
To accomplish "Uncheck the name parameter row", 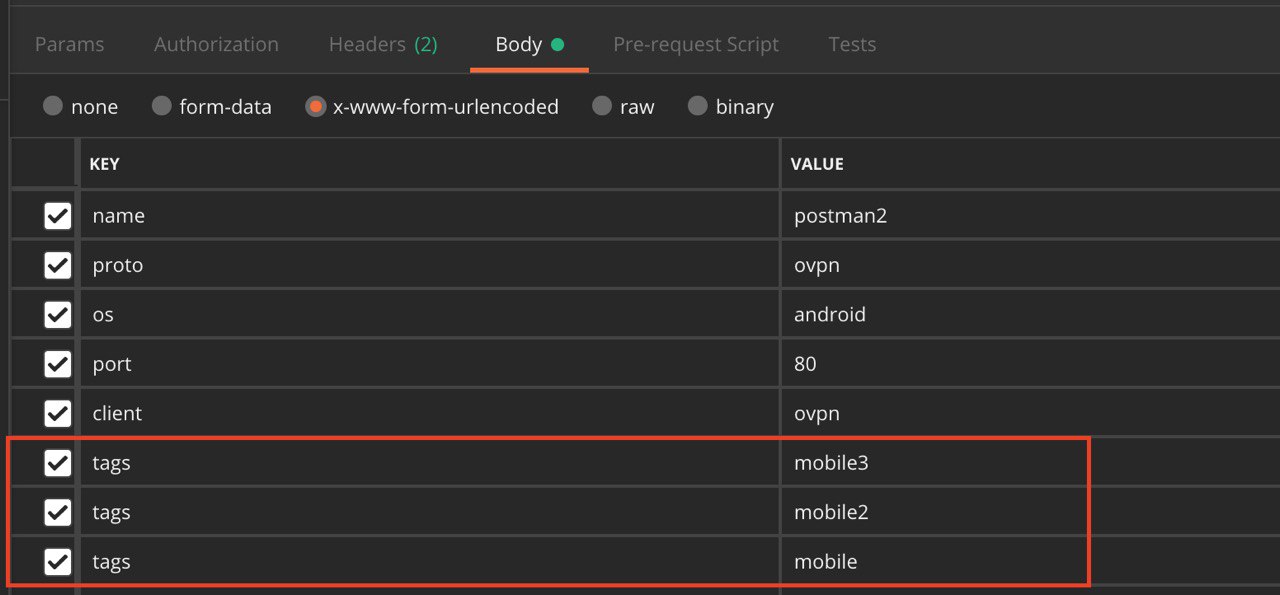I will point(58,216).
